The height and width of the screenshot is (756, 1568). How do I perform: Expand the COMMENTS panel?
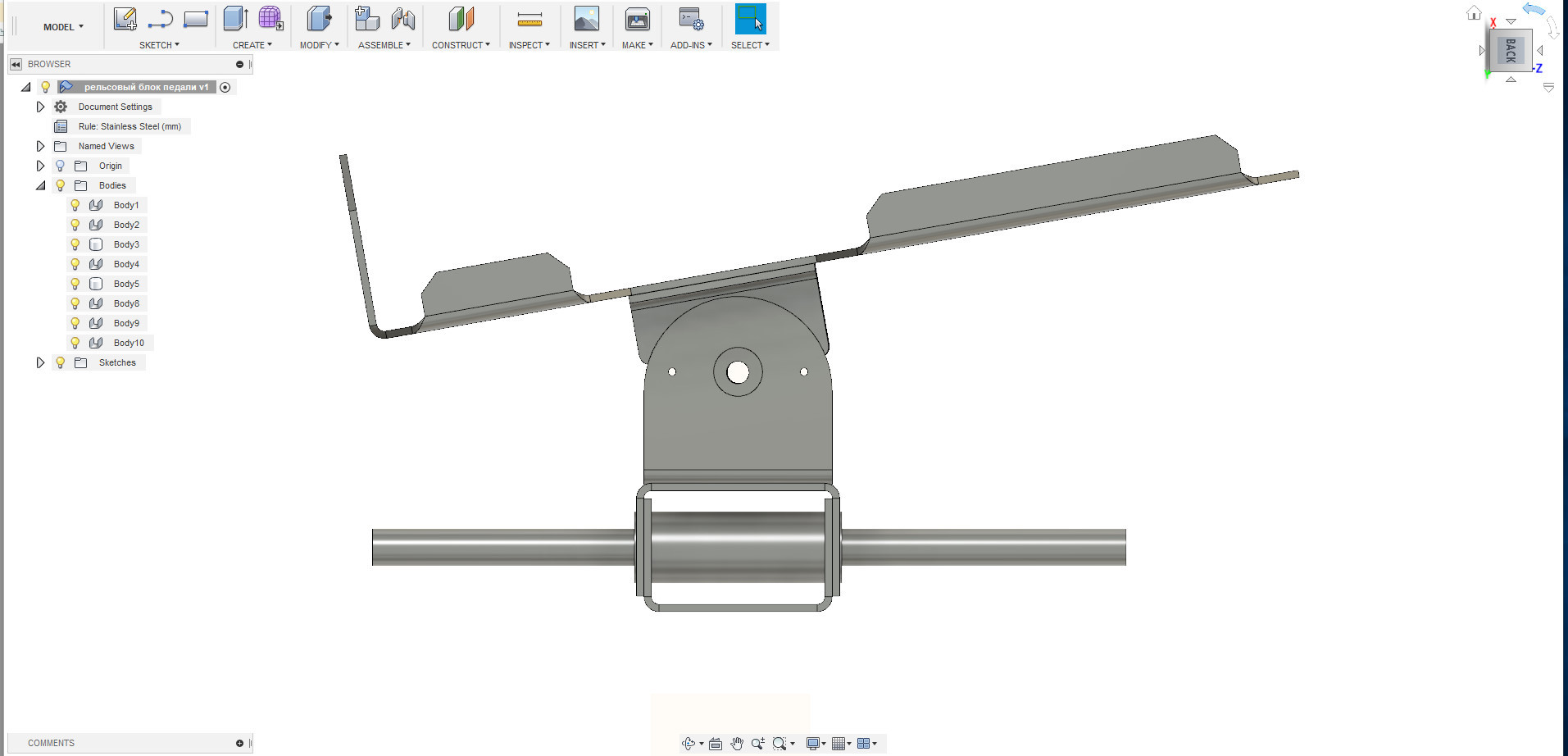[x=239, y=743]
